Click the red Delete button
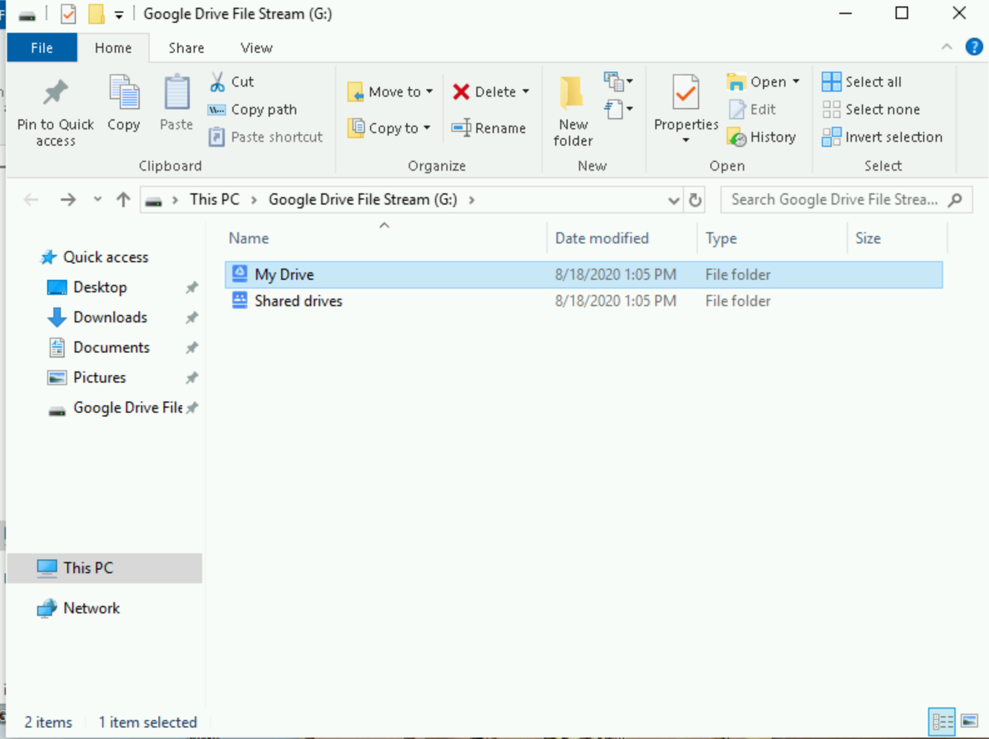Viewport: 989px width, 739px height. [484, 92]
